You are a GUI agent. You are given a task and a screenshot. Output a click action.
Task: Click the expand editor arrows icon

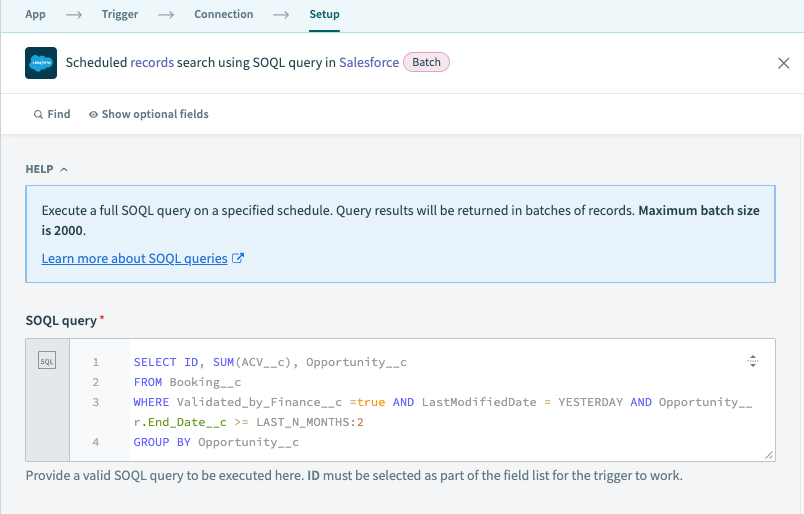point(753,361)
